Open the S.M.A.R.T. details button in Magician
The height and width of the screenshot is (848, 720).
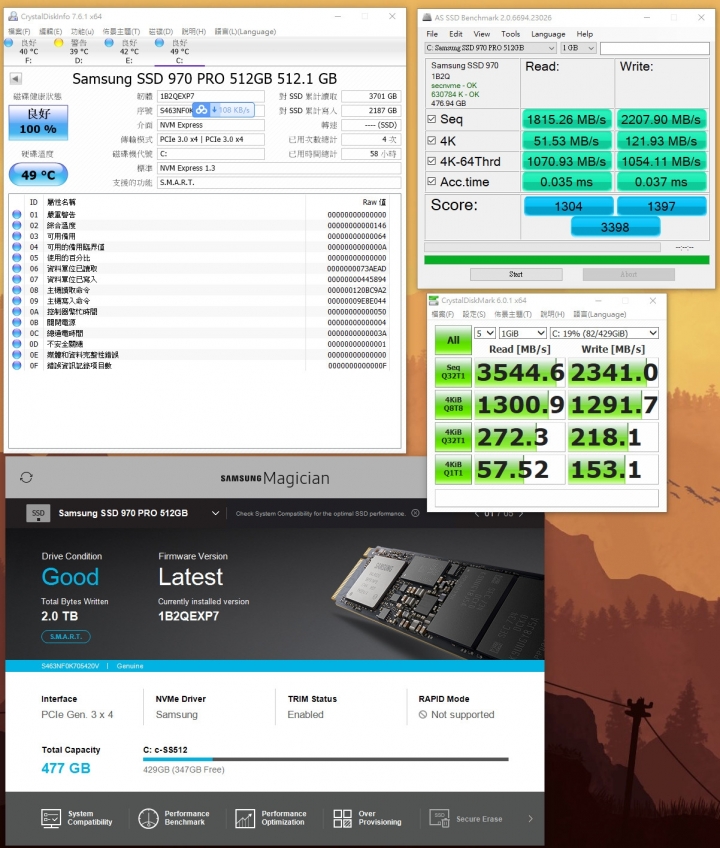pyautogui.click(x=66, y=637)
